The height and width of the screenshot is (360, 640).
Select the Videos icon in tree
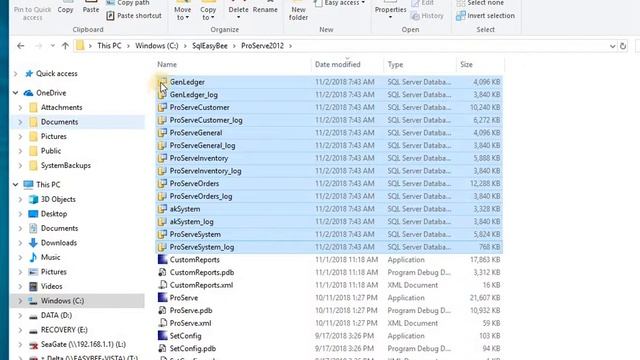pos(33,287)
